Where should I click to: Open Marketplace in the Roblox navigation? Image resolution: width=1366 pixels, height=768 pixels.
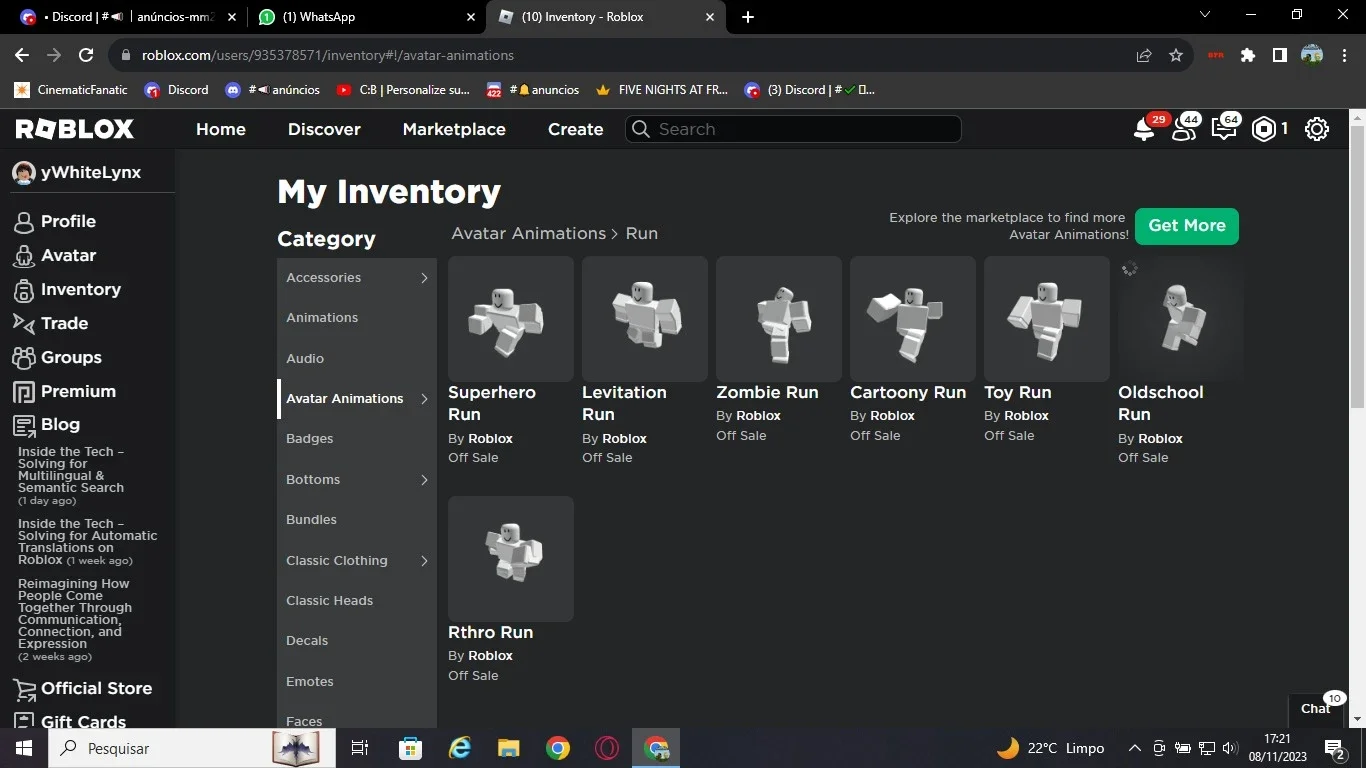454,129
